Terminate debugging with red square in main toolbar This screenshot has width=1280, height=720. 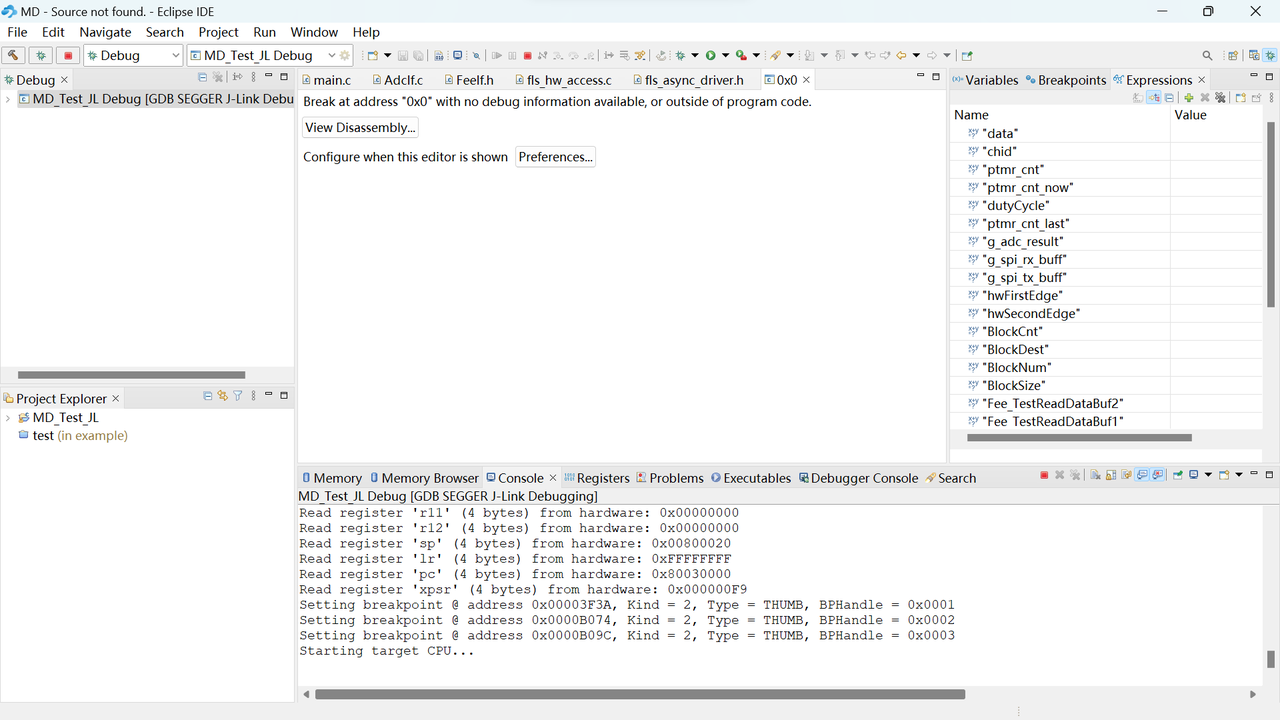[528, 55]
